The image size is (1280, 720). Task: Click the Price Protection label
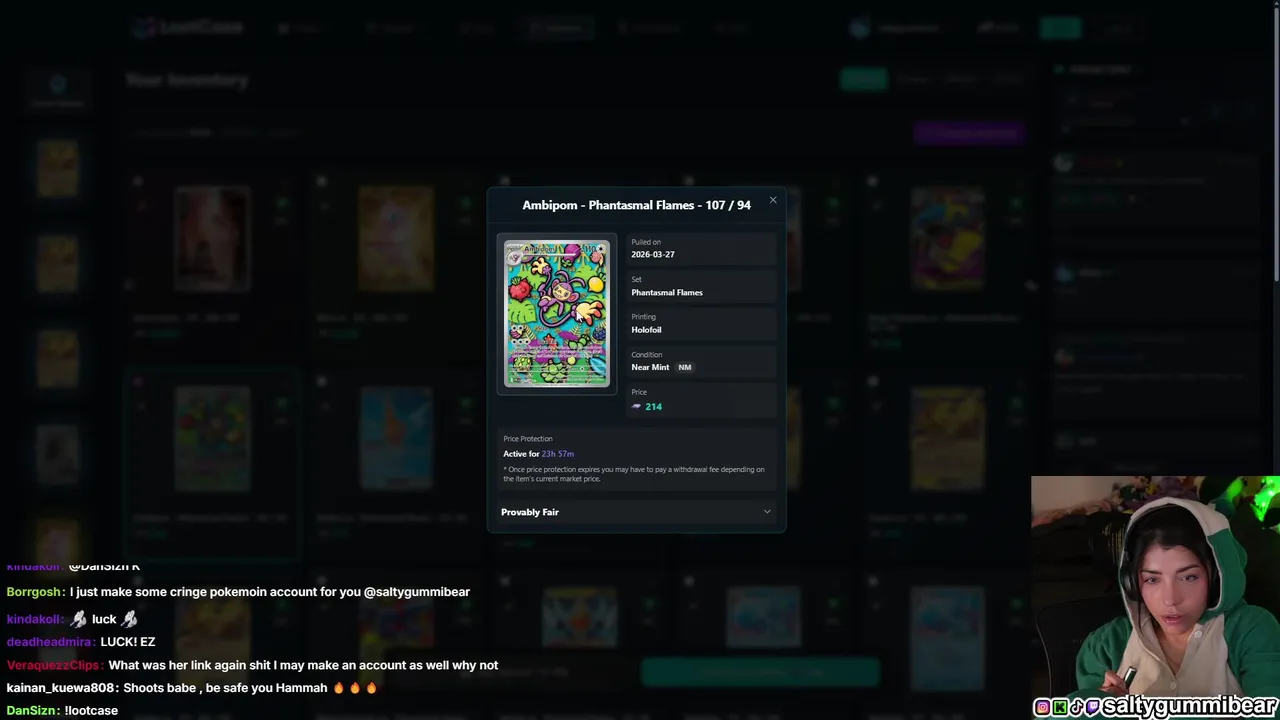528,439
